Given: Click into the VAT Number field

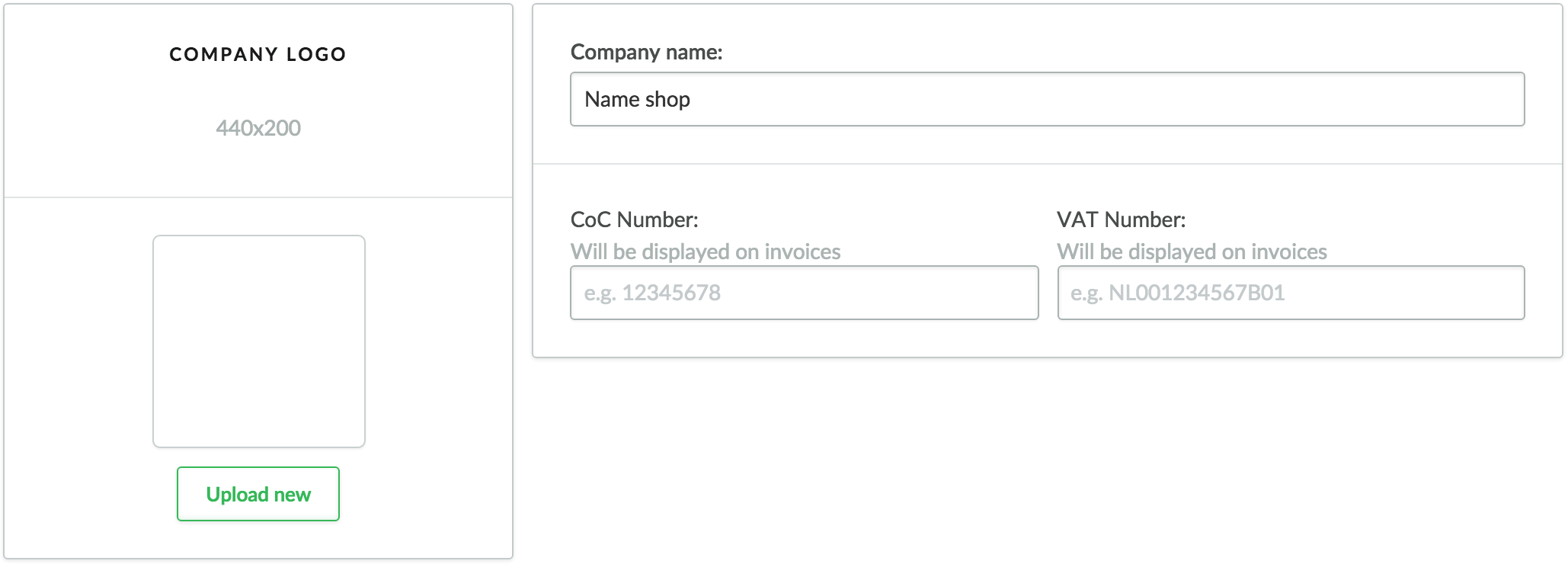Looking at the screenshot, I should coord(1291,293).
